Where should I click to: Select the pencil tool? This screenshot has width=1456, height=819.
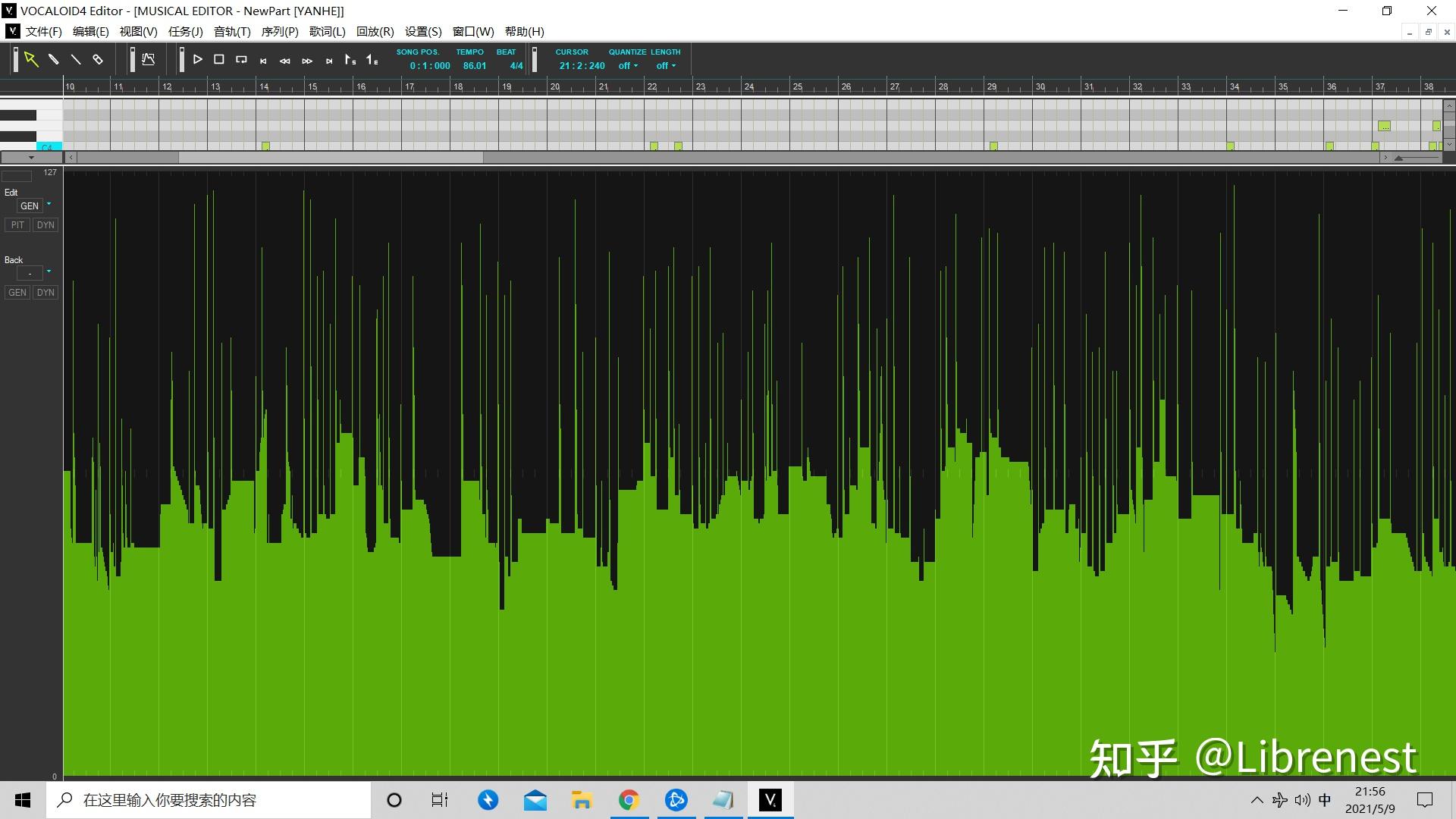pyautogui.click(x=54, y=59)
